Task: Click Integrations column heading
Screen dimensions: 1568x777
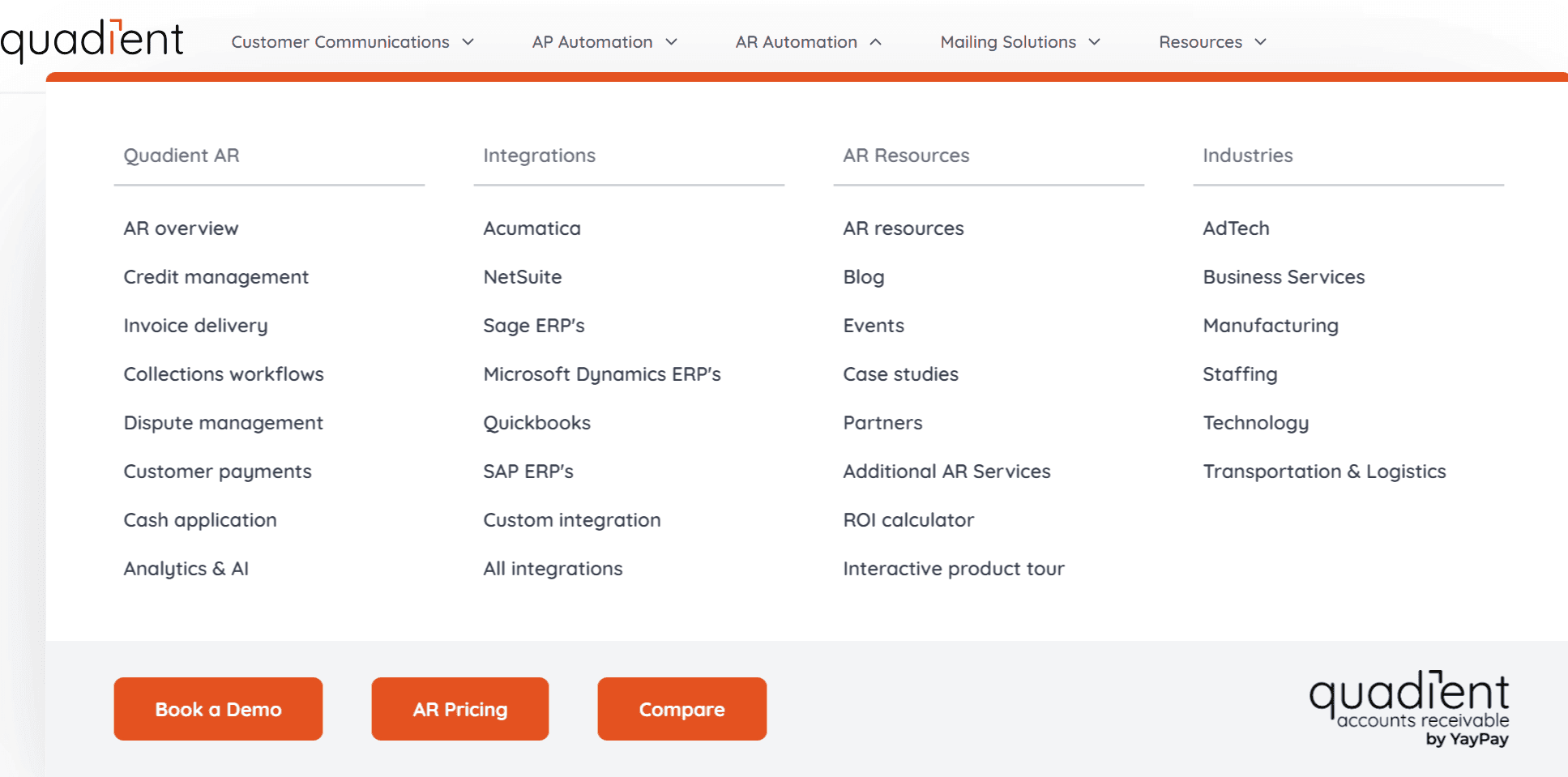Action: point(539,156)
